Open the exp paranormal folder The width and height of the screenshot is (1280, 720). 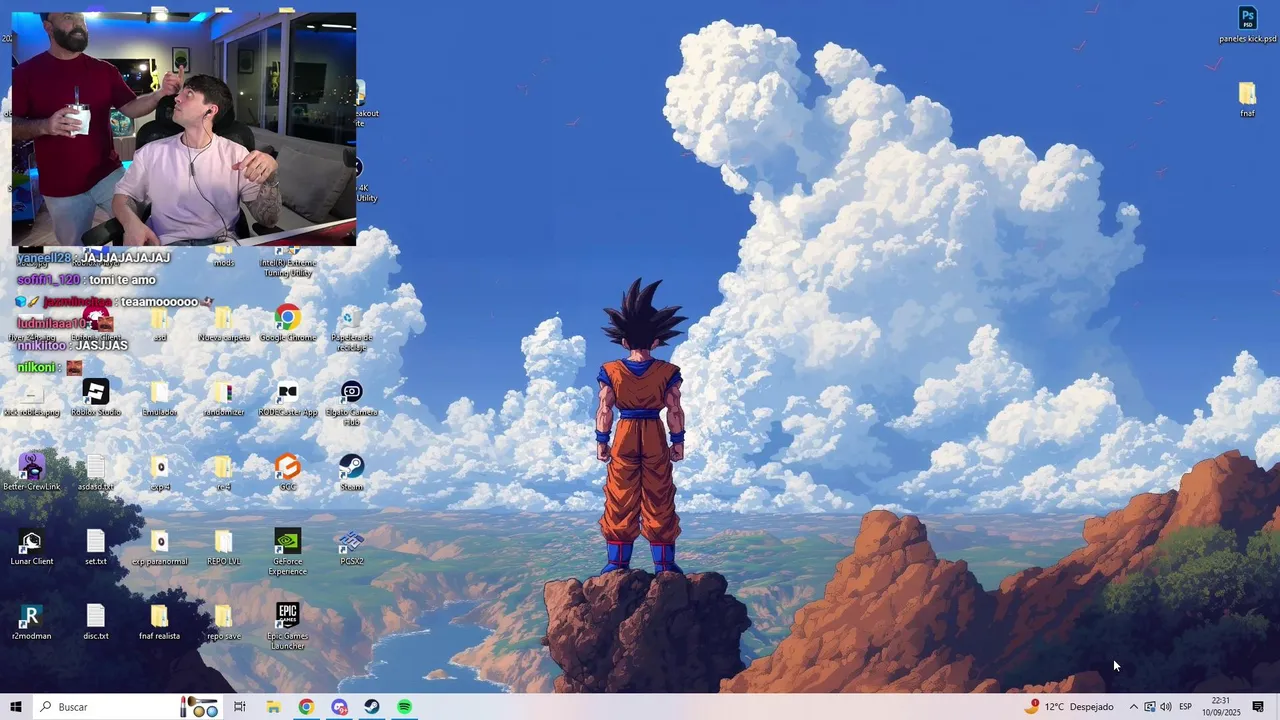(x=159, y=547)
